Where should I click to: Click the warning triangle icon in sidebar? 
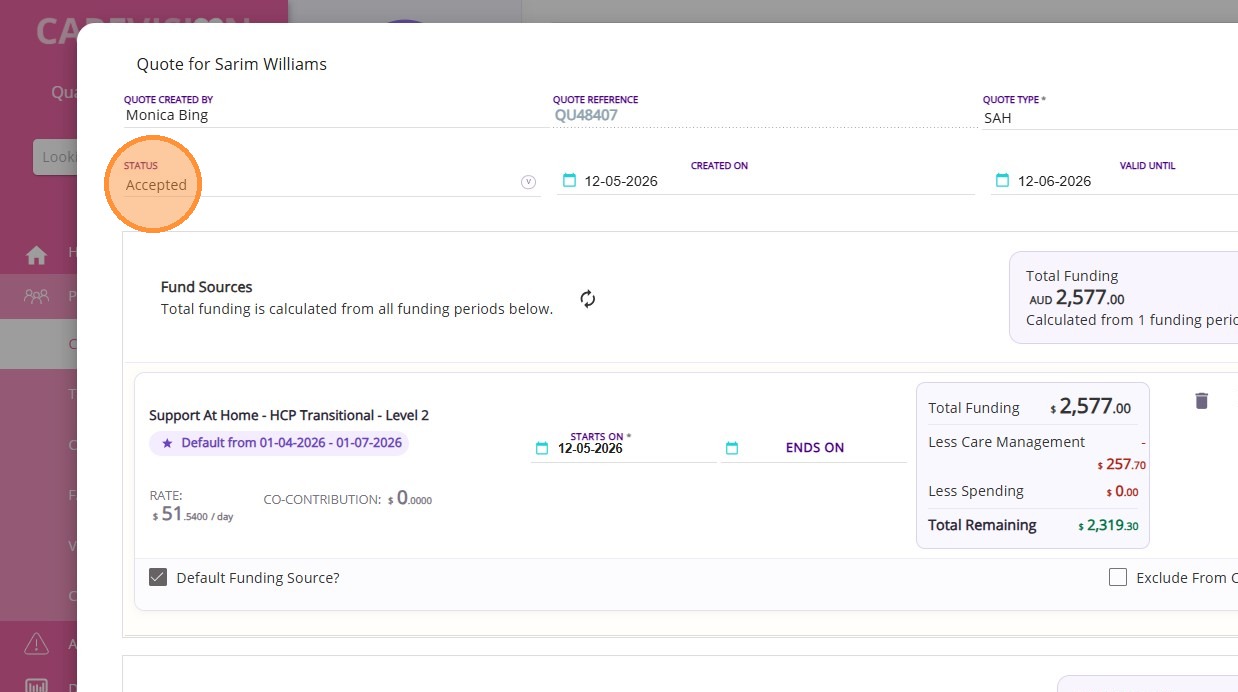tap(37, 643)
